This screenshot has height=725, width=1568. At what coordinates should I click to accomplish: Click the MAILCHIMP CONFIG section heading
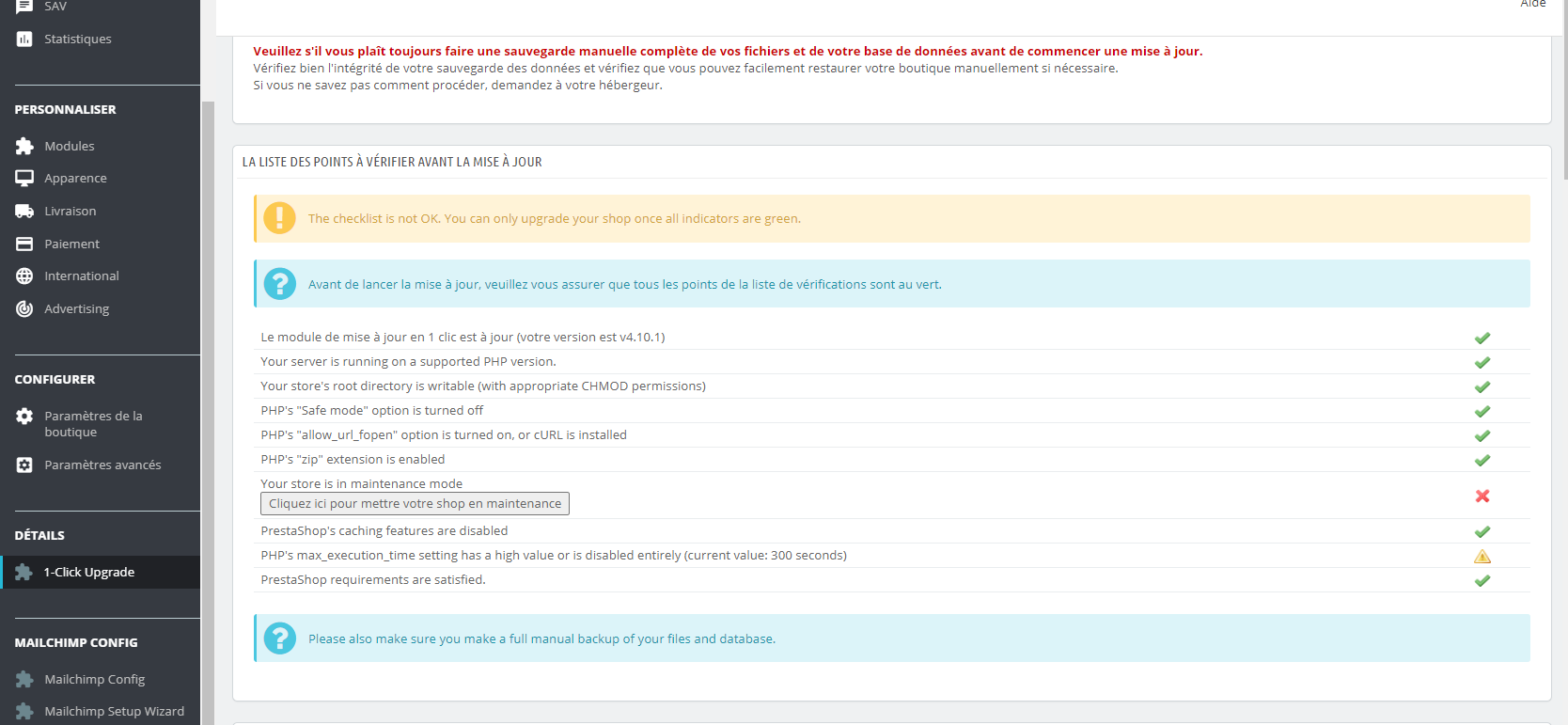point(76,642)
